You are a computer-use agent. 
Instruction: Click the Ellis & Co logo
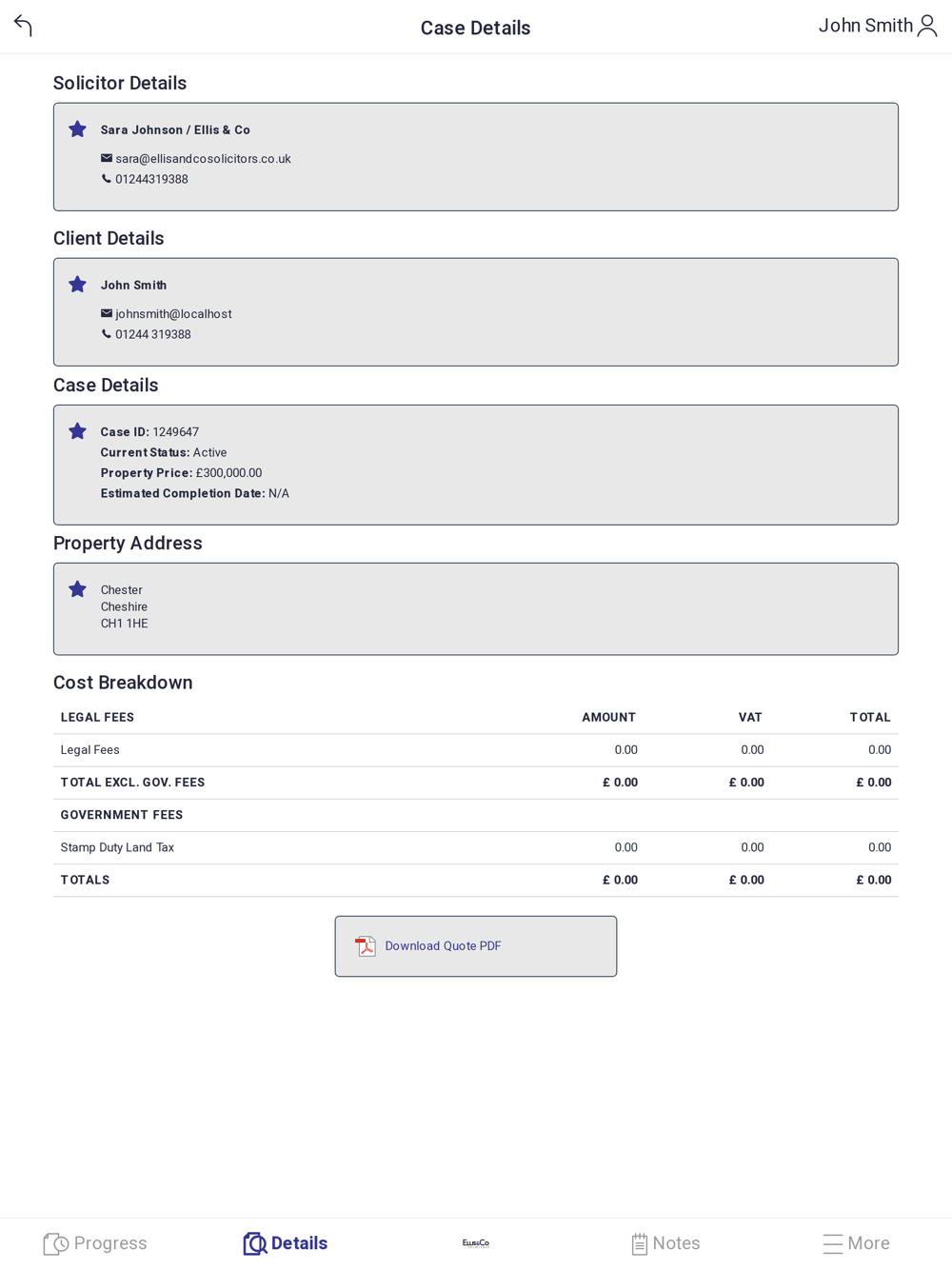pos(476,1243)
